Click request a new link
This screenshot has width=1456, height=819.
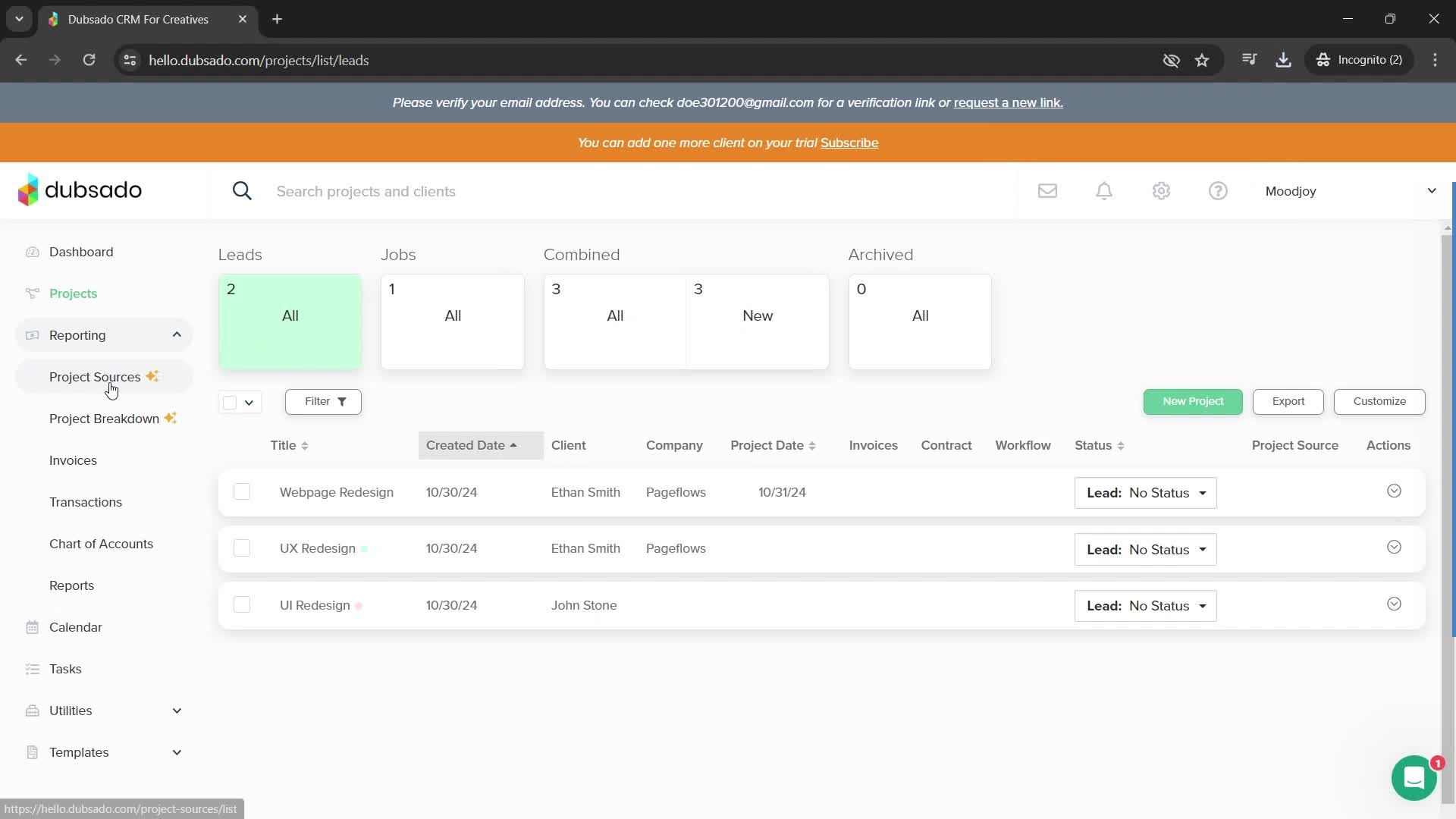tap(1009, 102)
